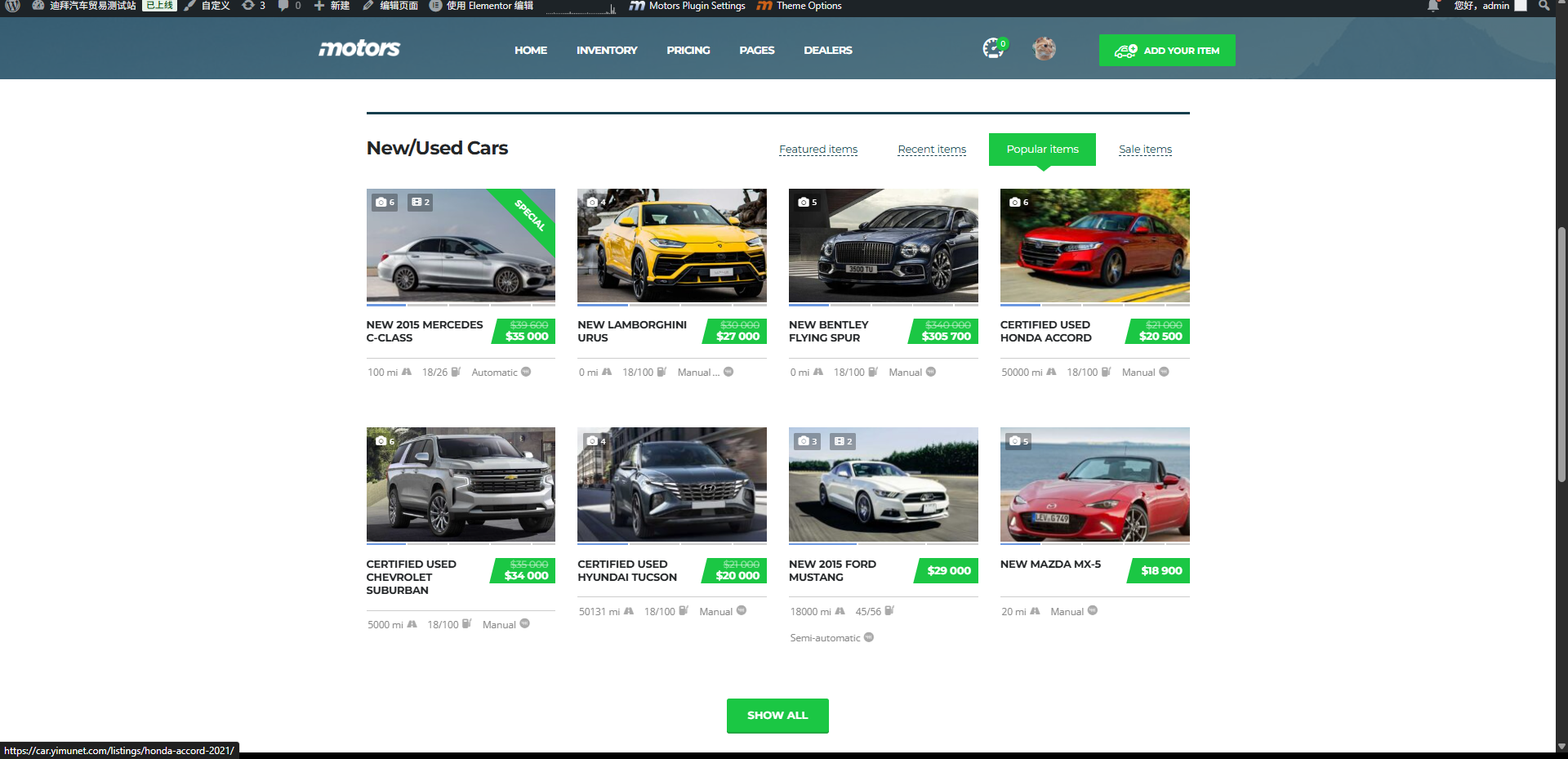This screenshot has width=1568, height=759.
Task: Open the INVENTORY navigation item
Action: (x=607, y=50)
